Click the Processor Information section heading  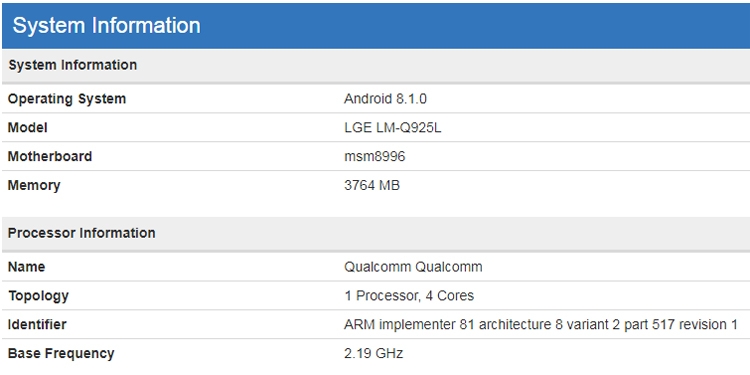pos(82,233)
